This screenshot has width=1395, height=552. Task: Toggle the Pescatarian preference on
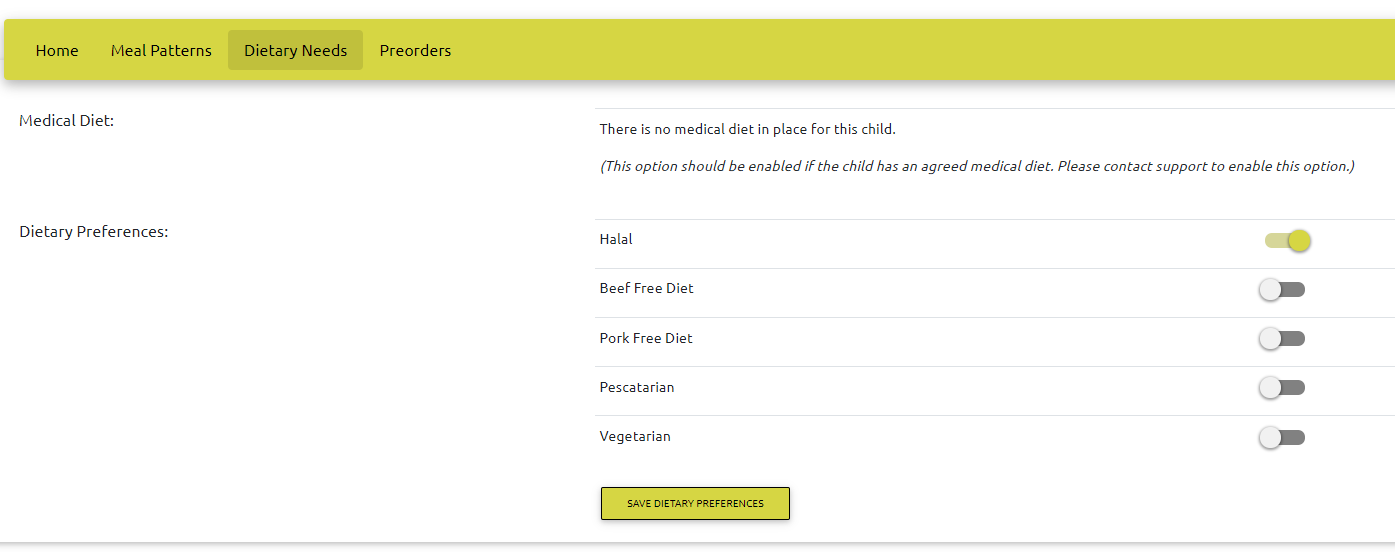(x=1282, y=388)
